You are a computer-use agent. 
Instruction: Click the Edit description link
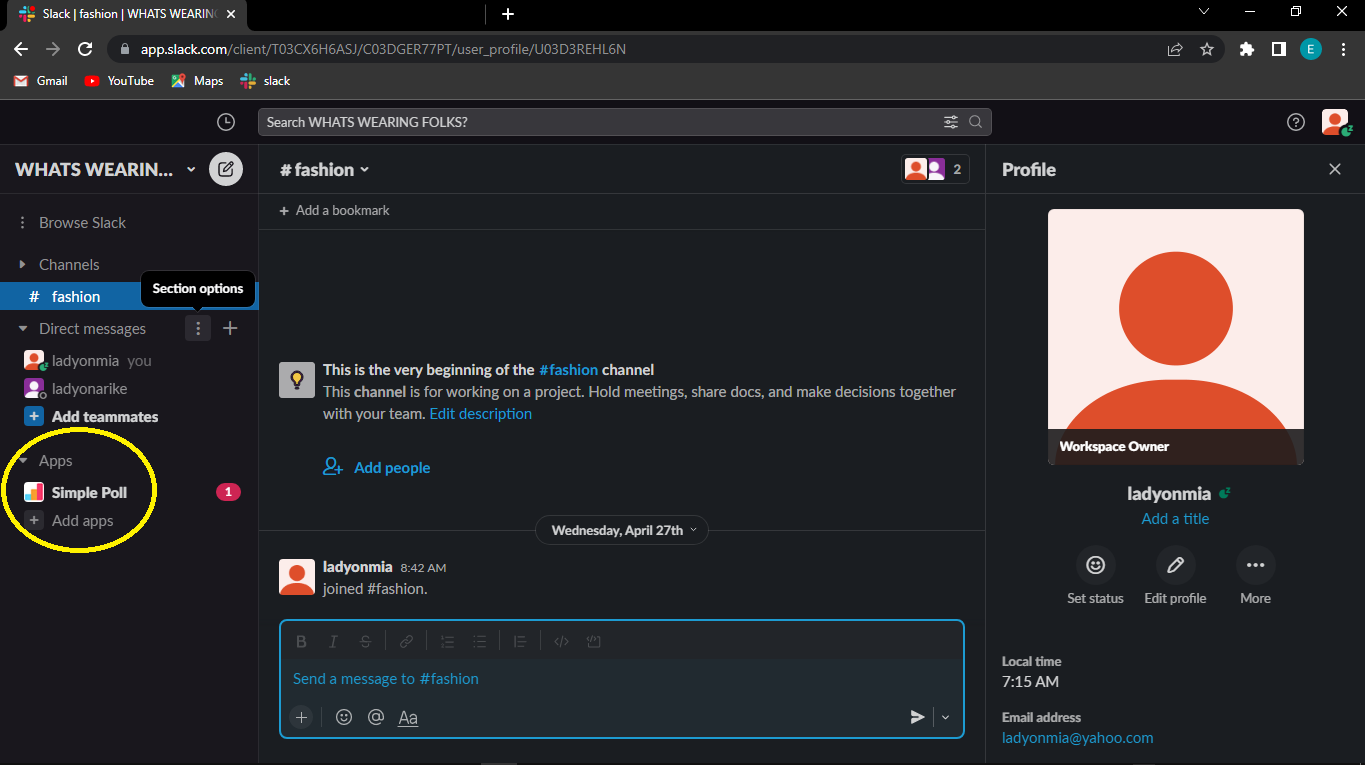pyautogui.click(x=480, y=413)
